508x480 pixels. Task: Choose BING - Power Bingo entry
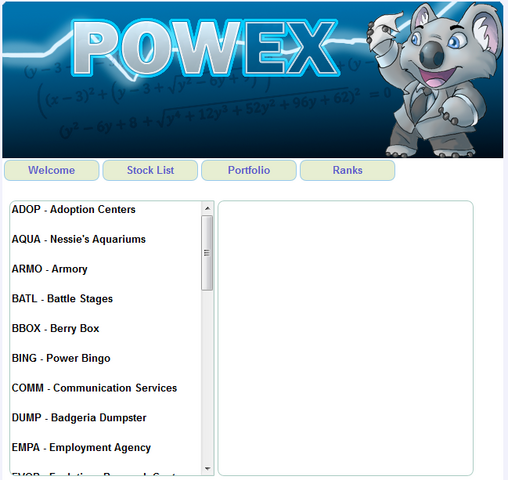61,358
